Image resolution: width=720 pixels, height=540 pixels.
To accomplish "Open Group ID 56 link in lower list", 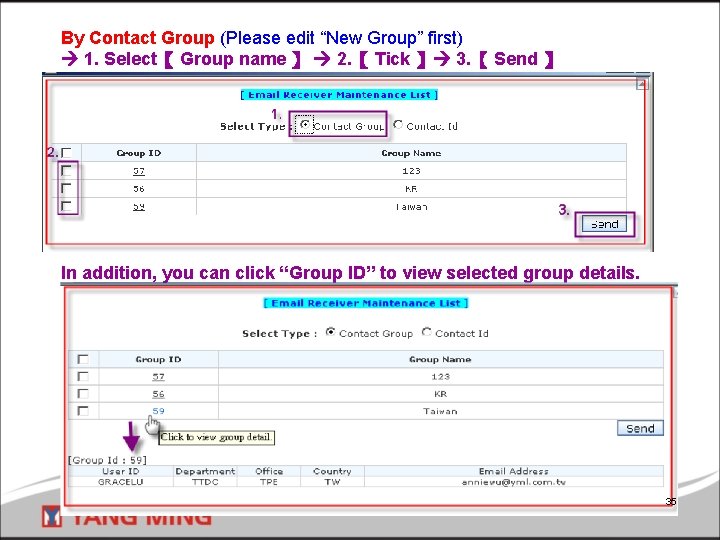I will point(158,394).
